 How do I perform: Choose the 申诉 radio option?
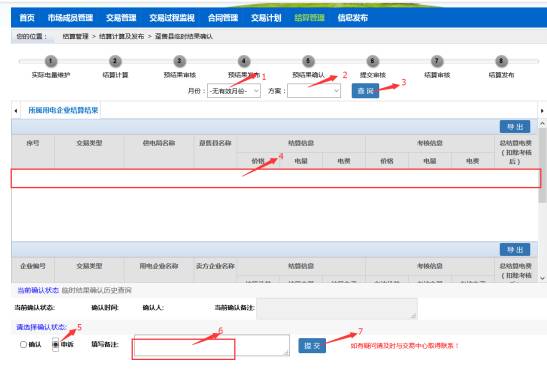[x=55, y=345]
